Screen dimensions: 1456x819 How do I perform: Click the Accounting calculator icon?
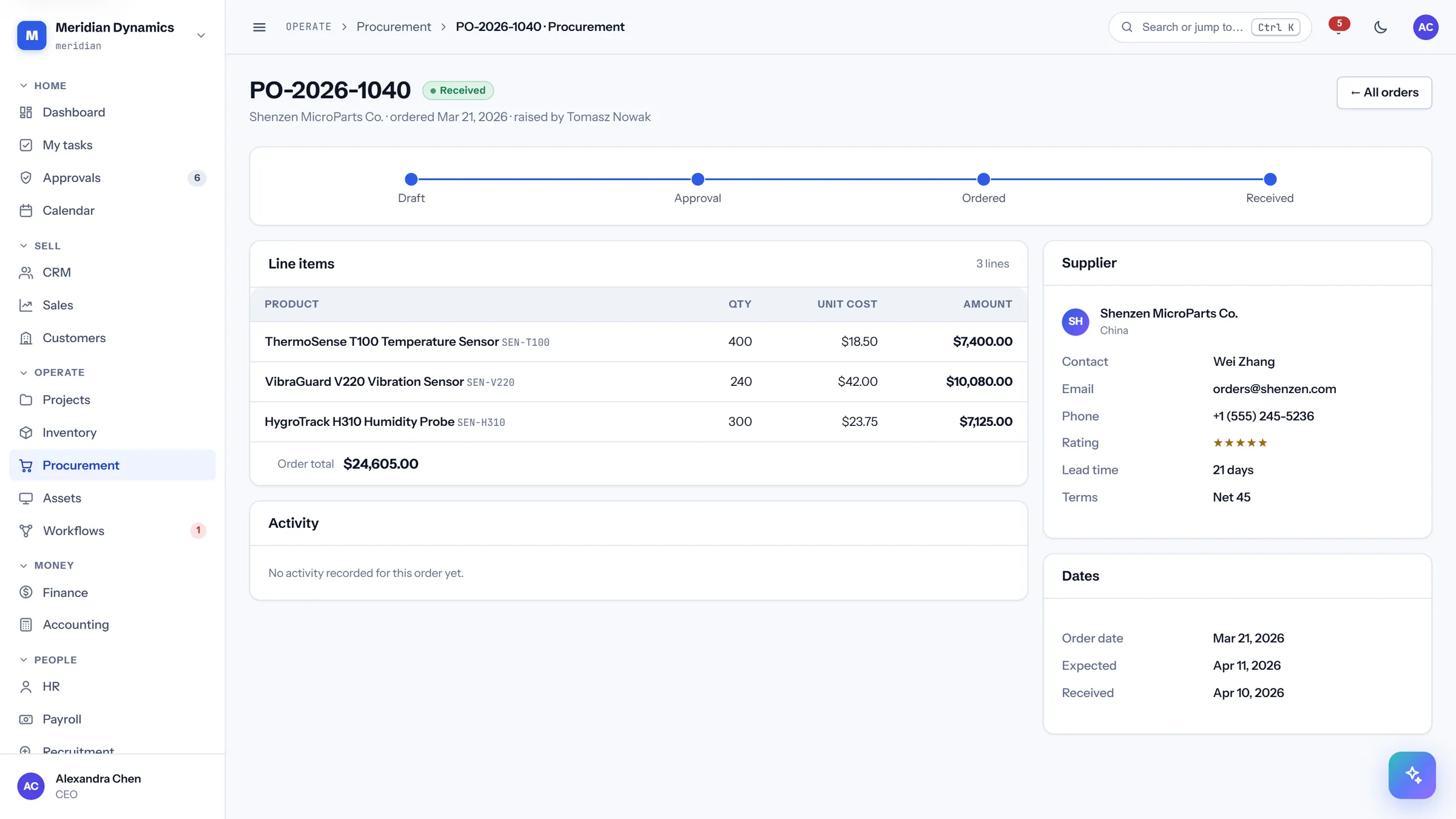tap(25, 624)
